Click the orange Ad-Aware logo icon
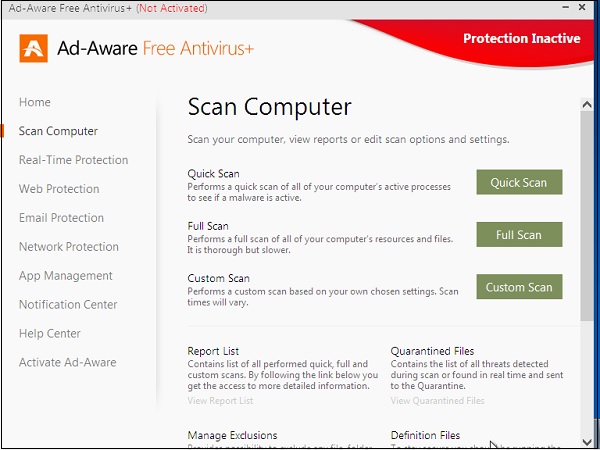Screen dimensions: 600x450 [x=34, y=48]
